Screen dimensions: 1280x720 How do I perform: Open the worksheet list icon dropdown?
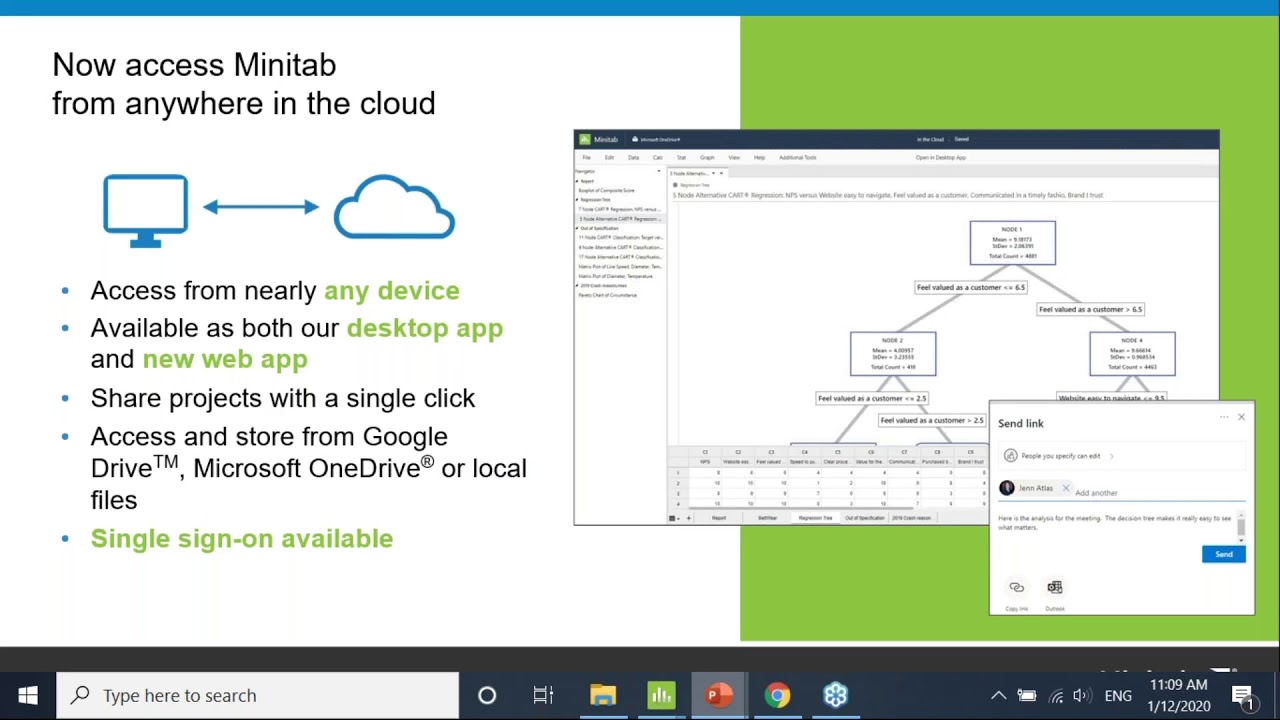(x=676, y=518)
